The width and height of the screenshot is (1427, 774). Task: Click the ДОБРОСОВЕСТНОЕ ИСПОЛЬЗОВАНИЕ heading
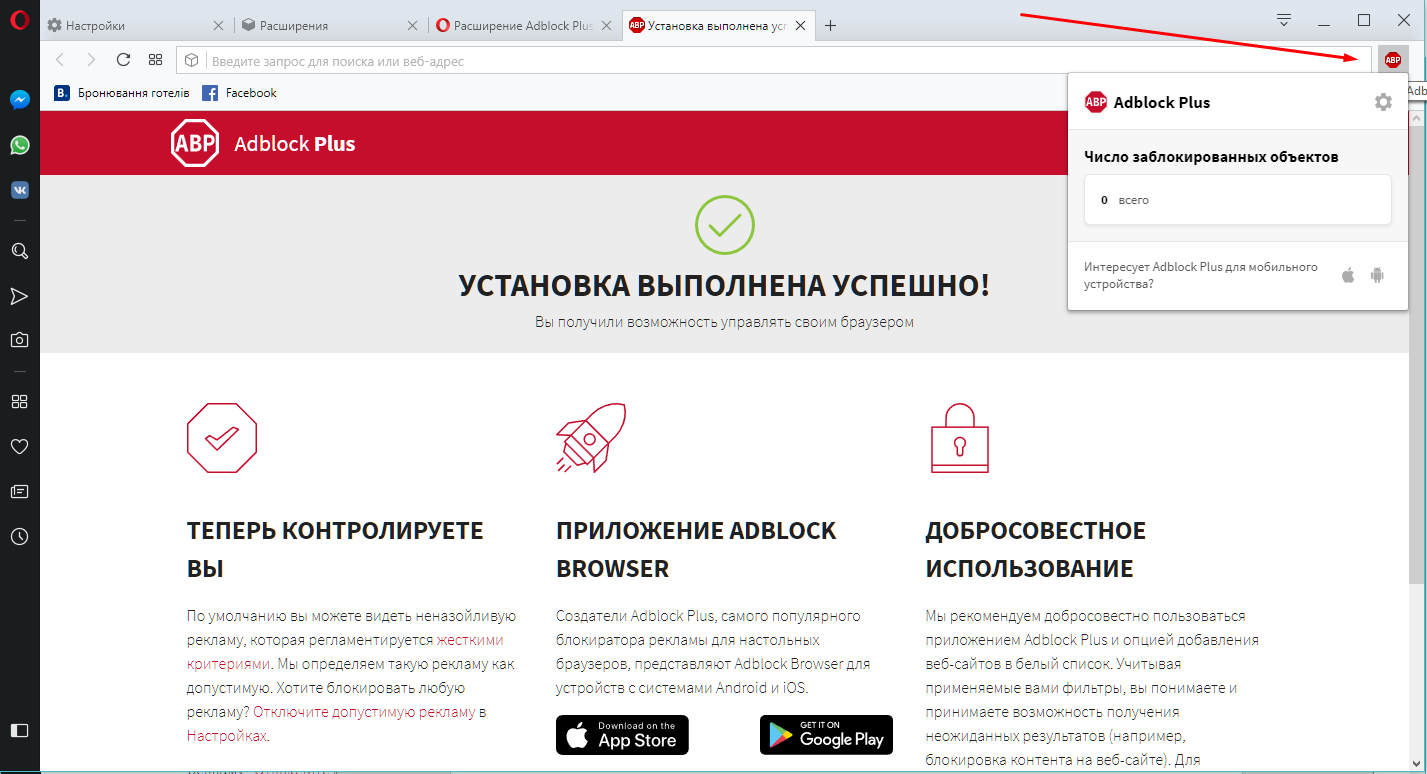tap(1035, 549)
